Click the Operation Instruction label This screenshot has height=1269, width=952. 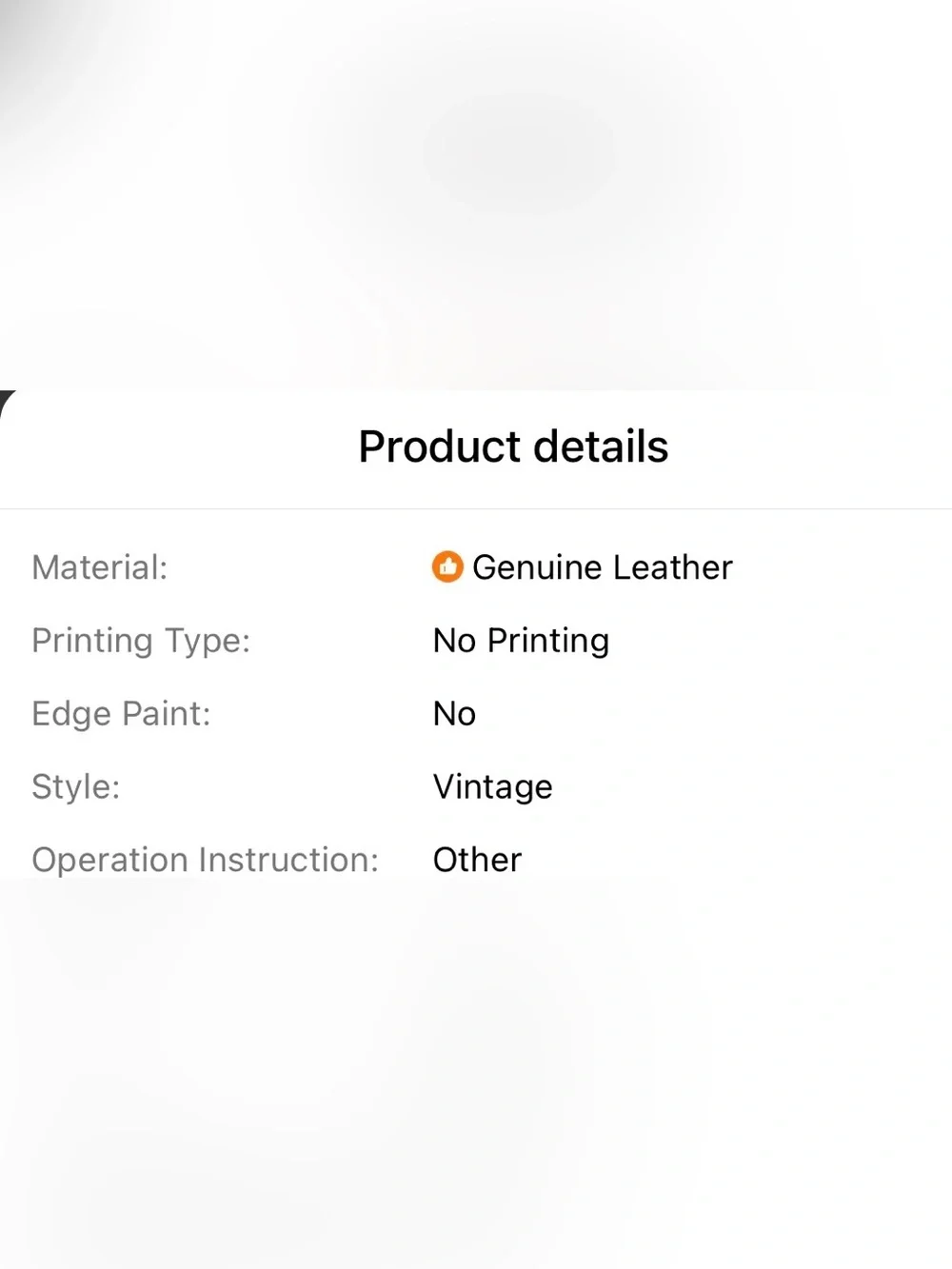coord(206,860)
